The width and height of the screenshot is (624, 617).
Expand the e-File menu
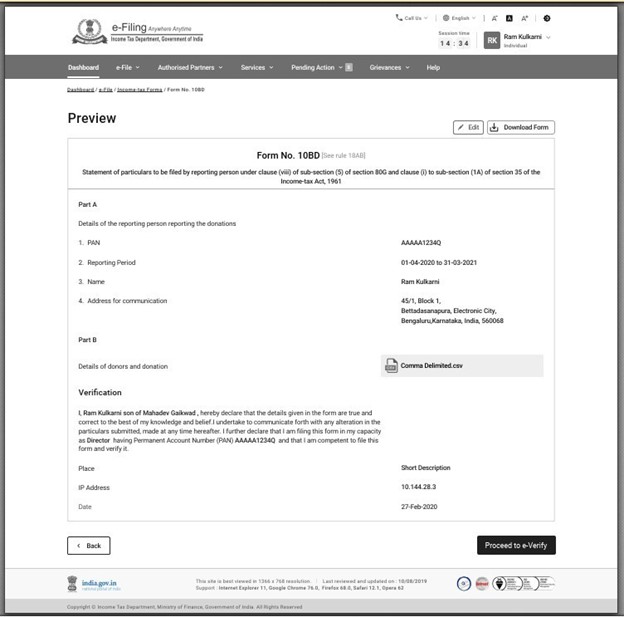128,67
